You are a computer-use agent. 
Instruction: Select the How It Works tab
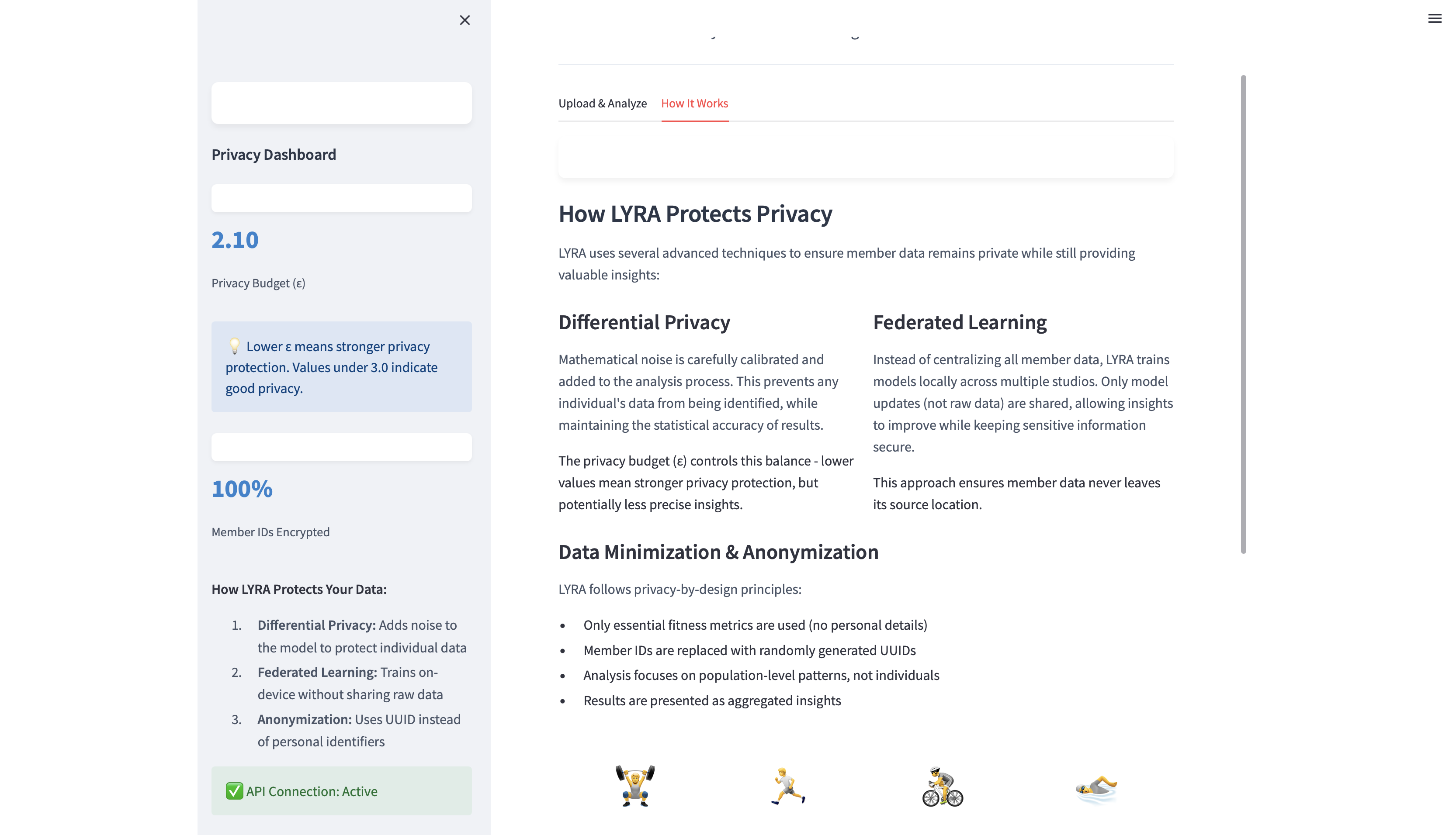[694, 103]
